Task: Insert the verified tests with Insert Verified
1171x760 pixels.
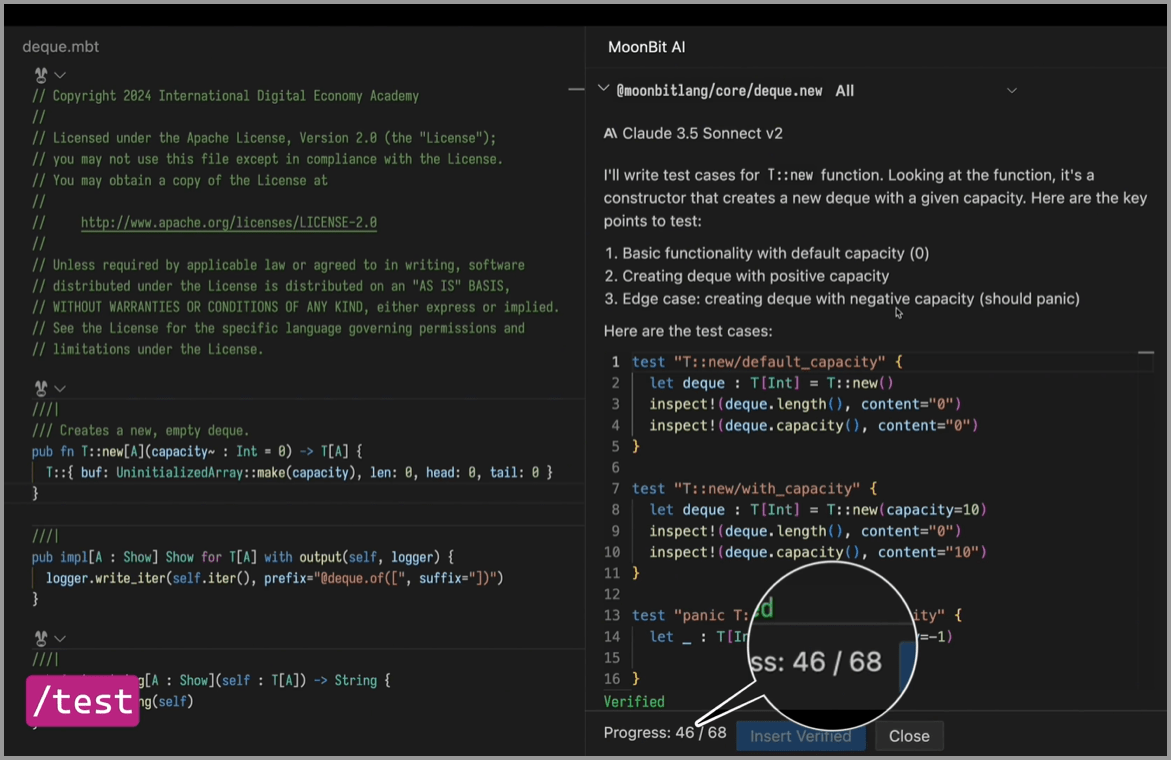Action: [801, 736]
